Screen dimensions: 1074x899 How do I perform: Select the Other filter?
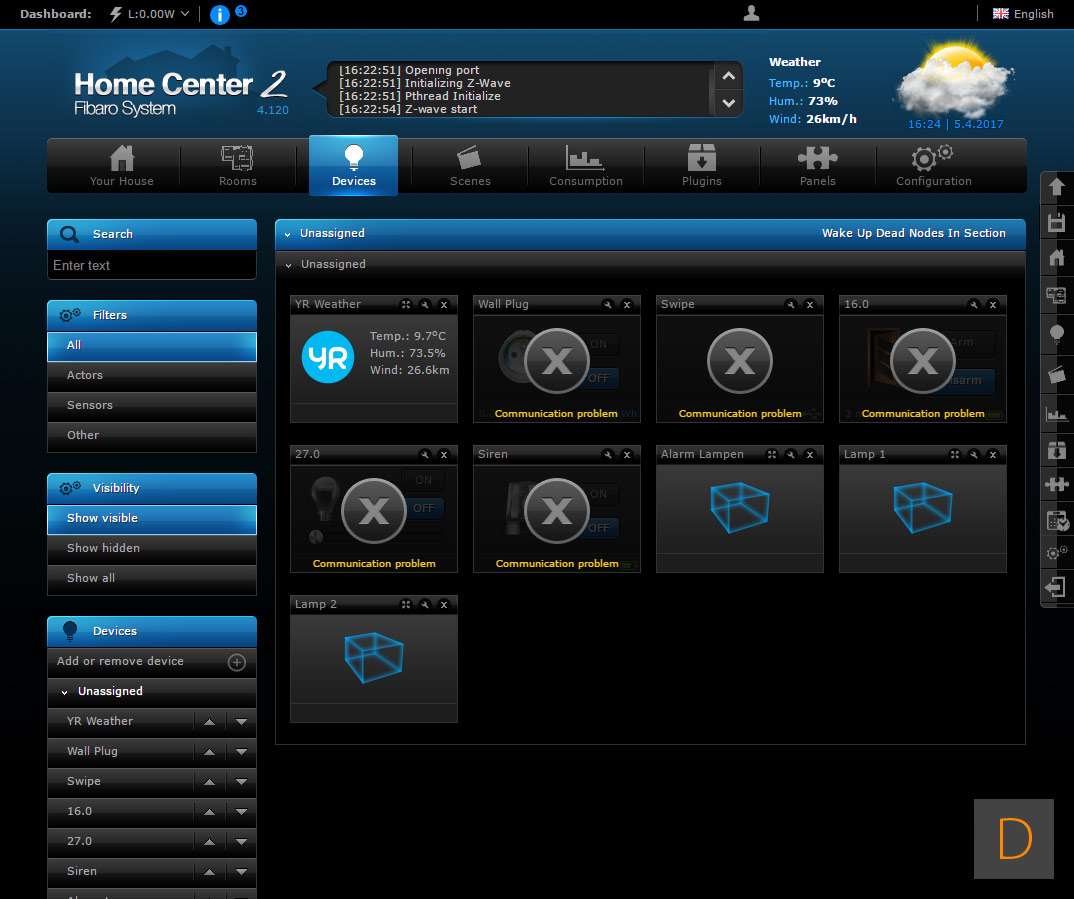pyautogui.click(x=151, y=435)
